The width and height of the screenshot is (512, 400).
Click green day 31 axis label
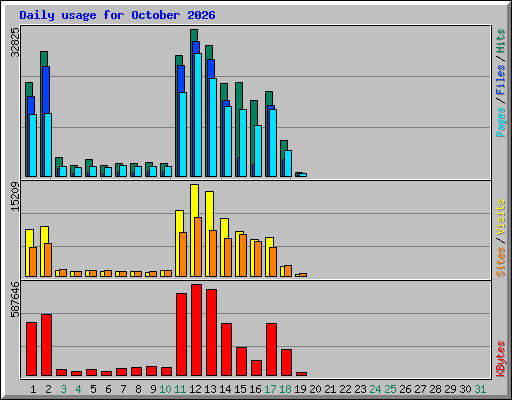pos(480,389)
